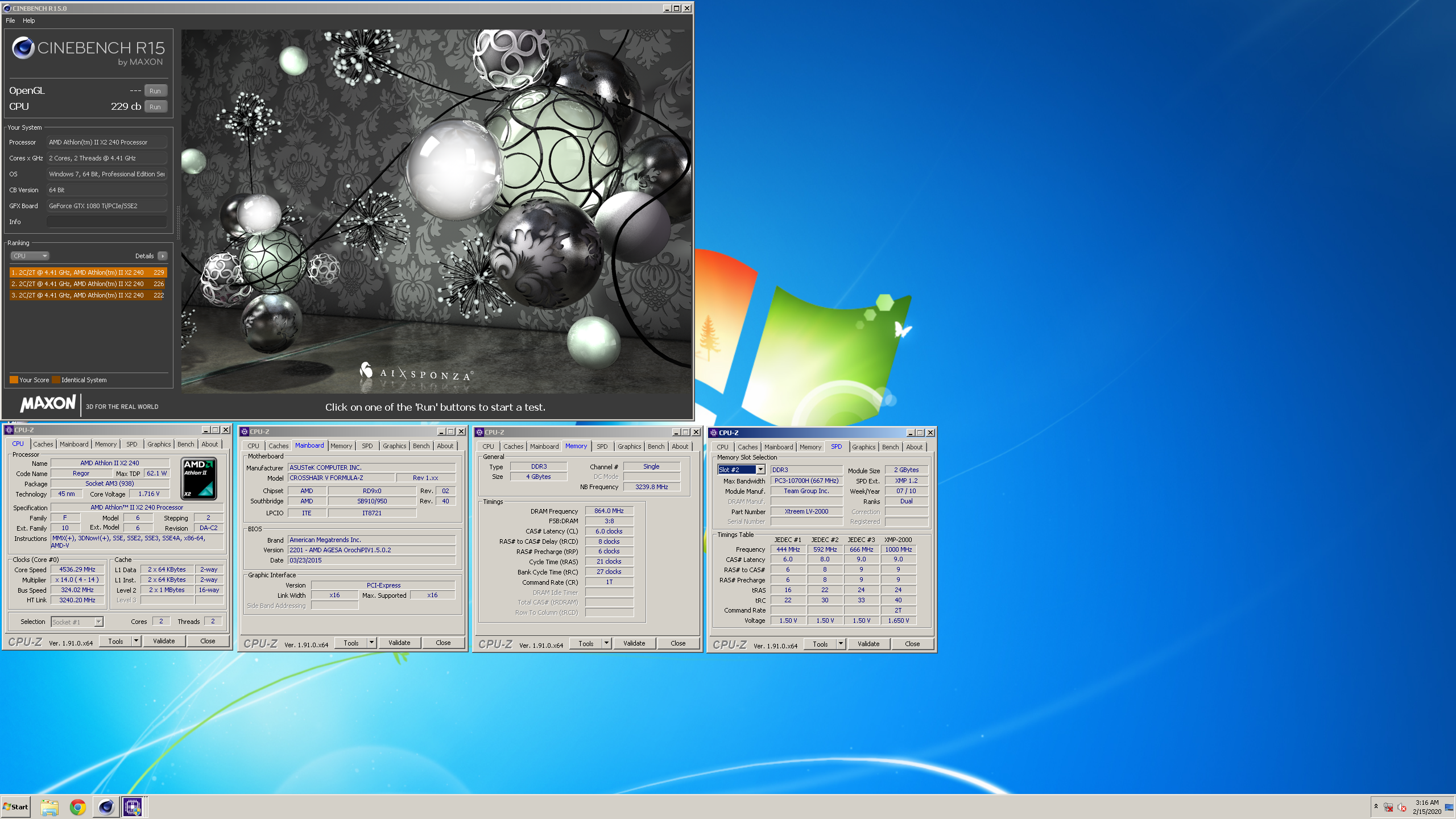Expand Tools dropdown arrow in first CPU-Z
The height and width of the screenshot is (819, 1456).
[136, 641]
